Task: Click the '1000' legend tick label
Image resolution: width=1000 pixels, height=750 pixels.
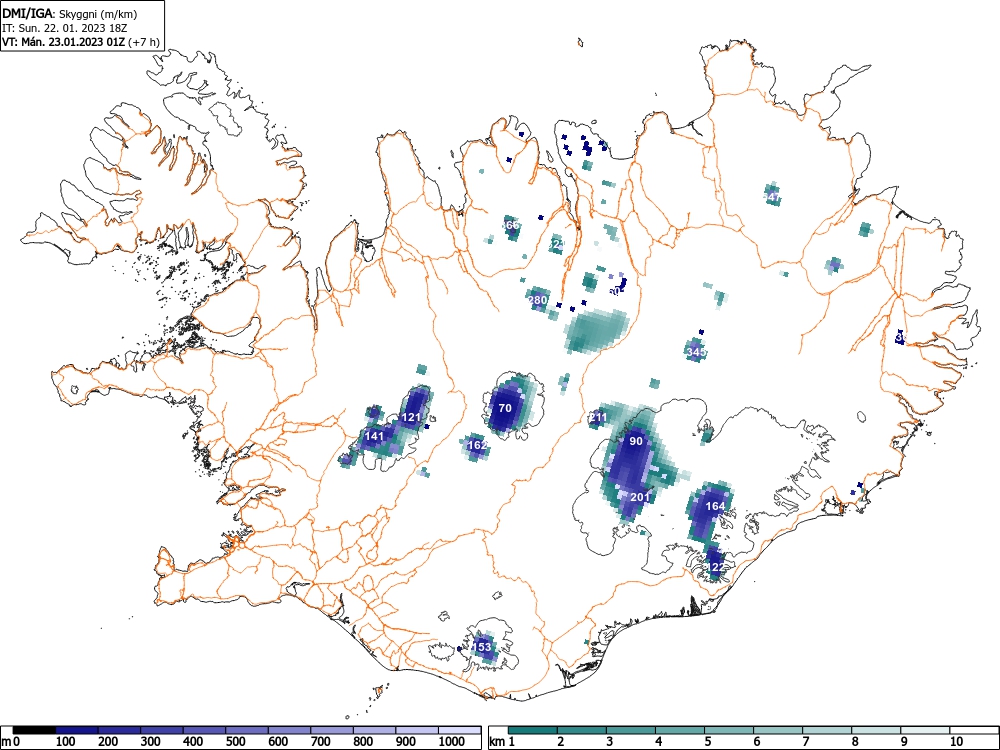Action: coord(452,742)
